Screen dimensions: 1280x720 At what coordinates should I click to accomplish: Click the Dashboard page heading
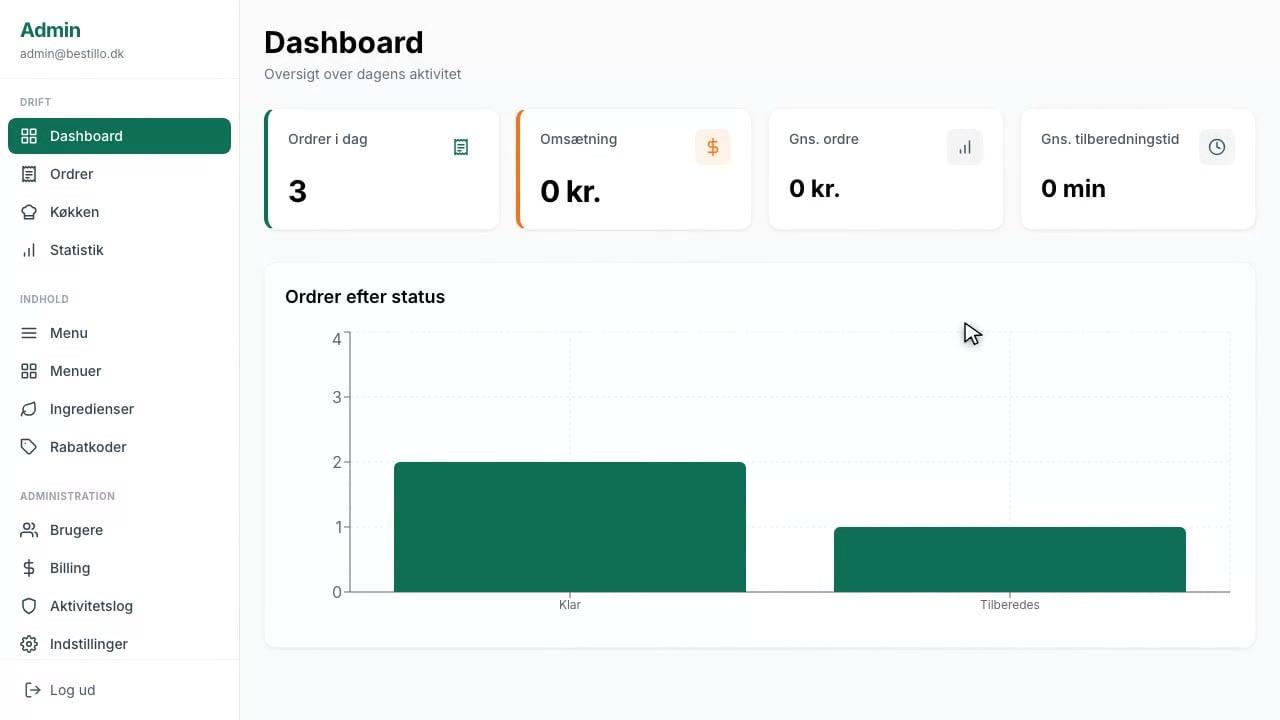pos(344,42)
